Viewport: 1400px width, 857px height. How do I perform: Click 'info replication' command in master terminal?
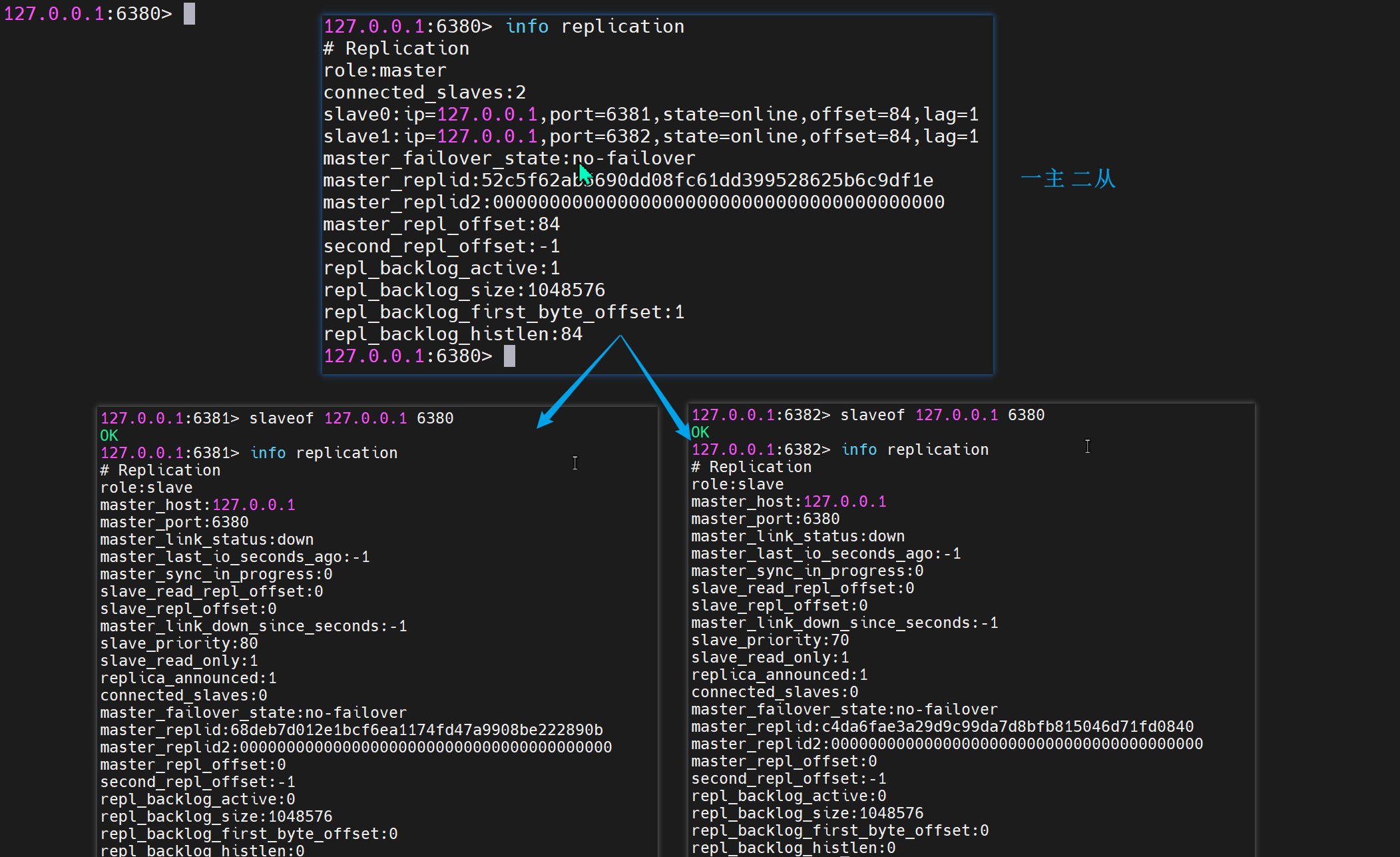click(595, 27)
